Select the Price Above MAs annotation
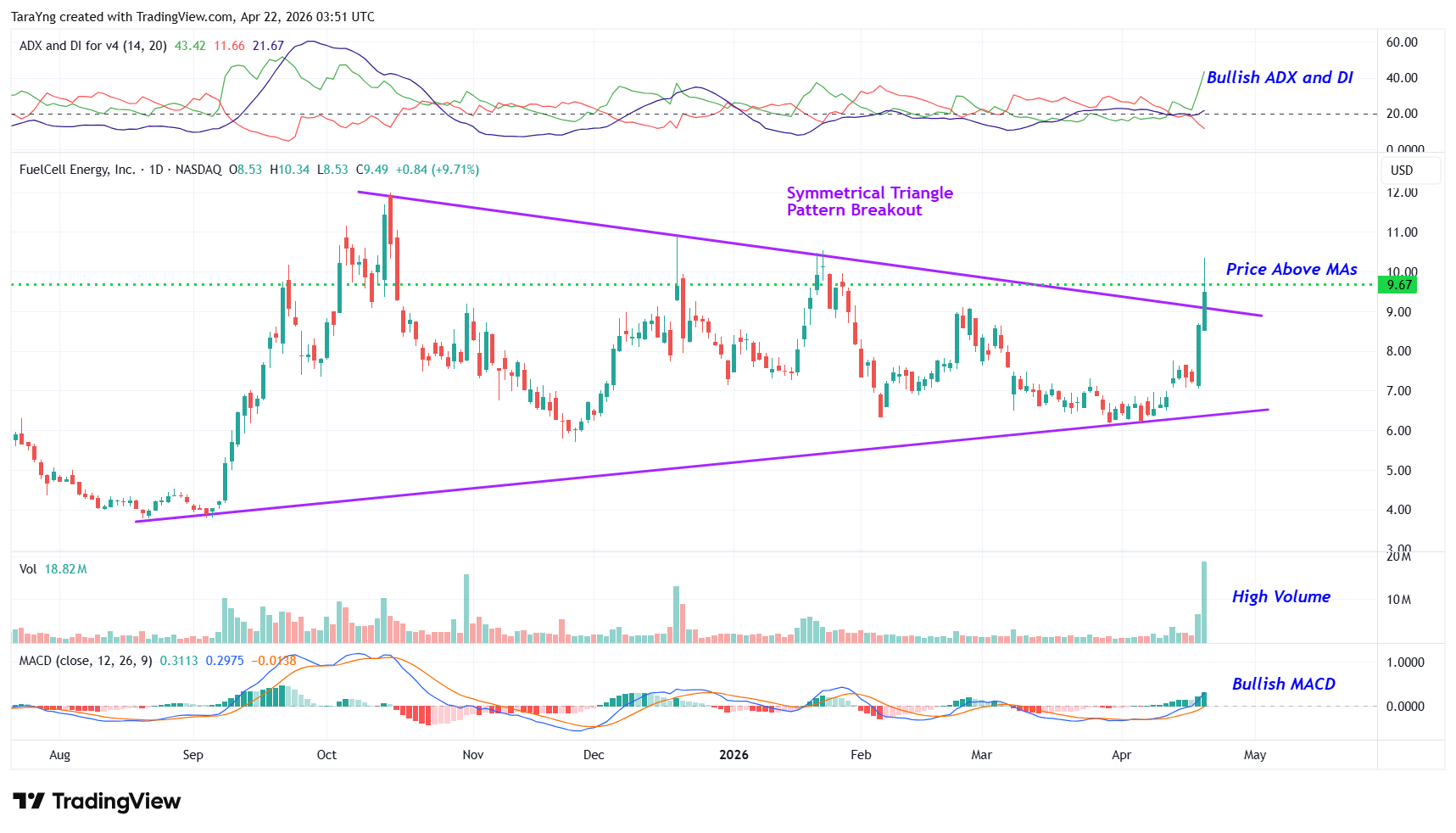 (x=1291, y=270)
